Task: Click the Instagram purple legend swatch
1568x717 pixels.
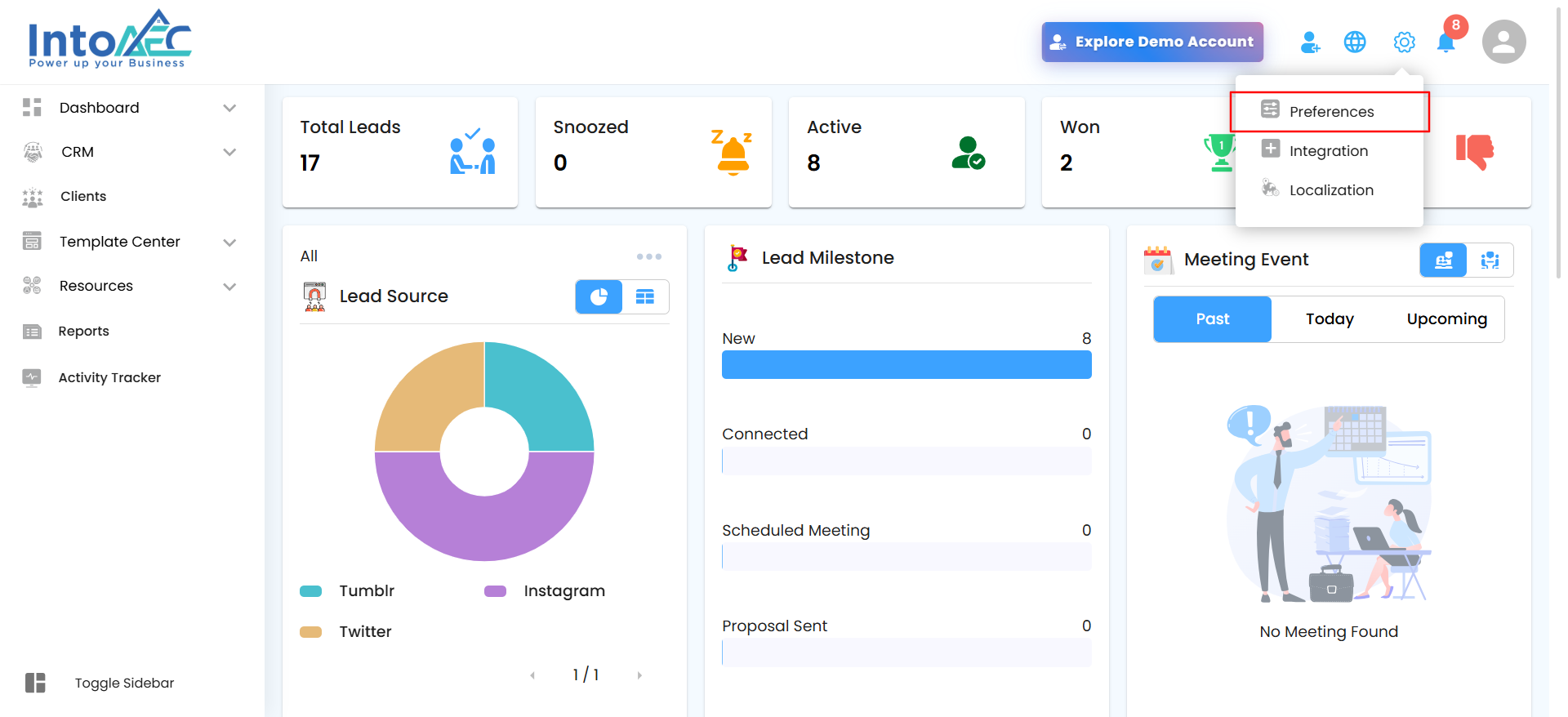Action: click(495, 591)
